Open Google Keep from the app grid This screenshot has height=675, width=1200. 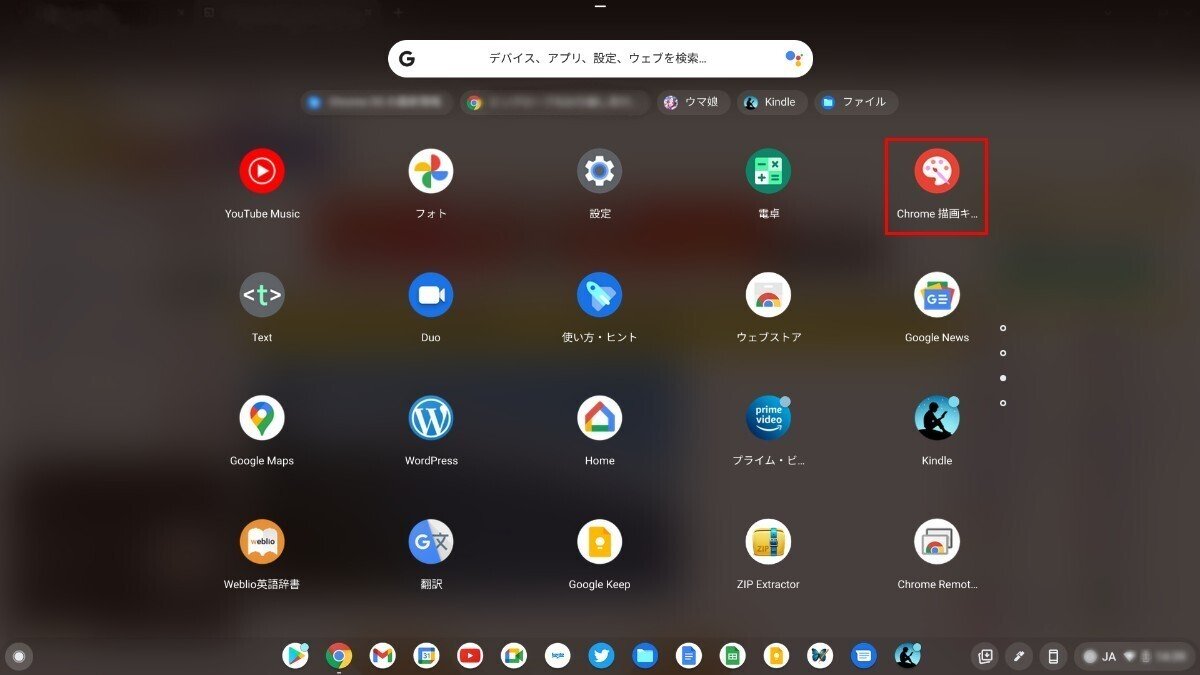600,542
